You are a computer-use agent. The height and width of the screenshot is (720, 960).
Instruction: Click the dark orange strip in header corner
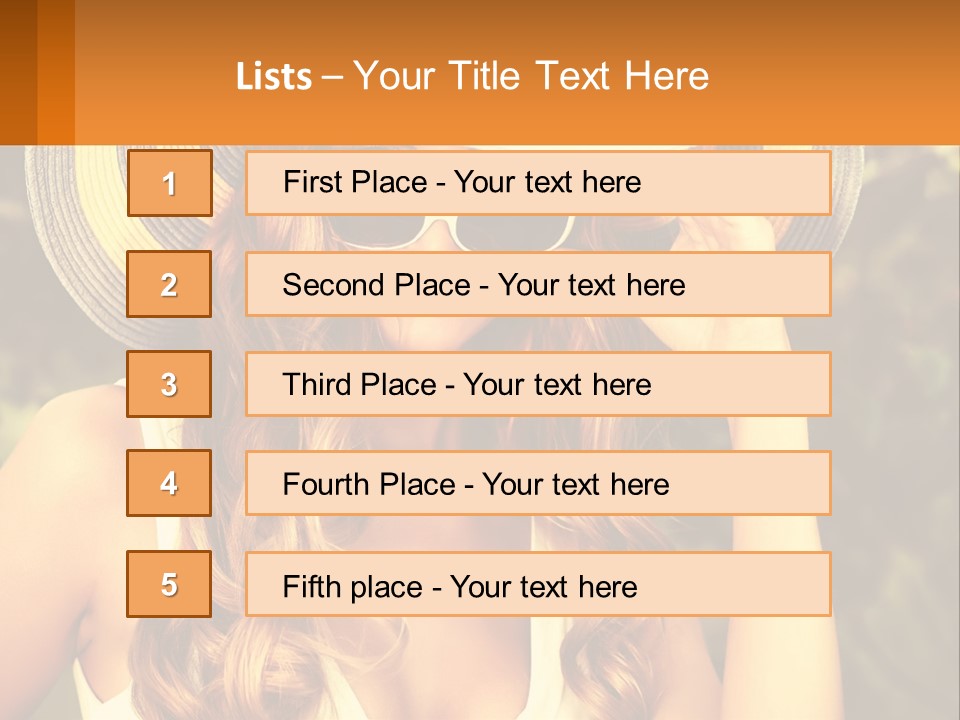18,70
